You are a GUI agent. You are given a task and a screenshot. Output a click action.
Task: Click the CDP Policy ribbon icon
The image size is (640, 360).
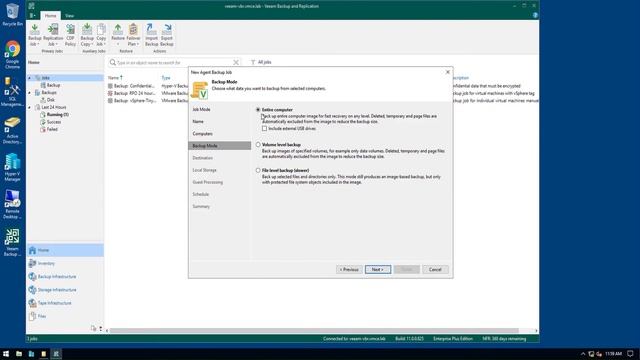click(x=70, y=35)
